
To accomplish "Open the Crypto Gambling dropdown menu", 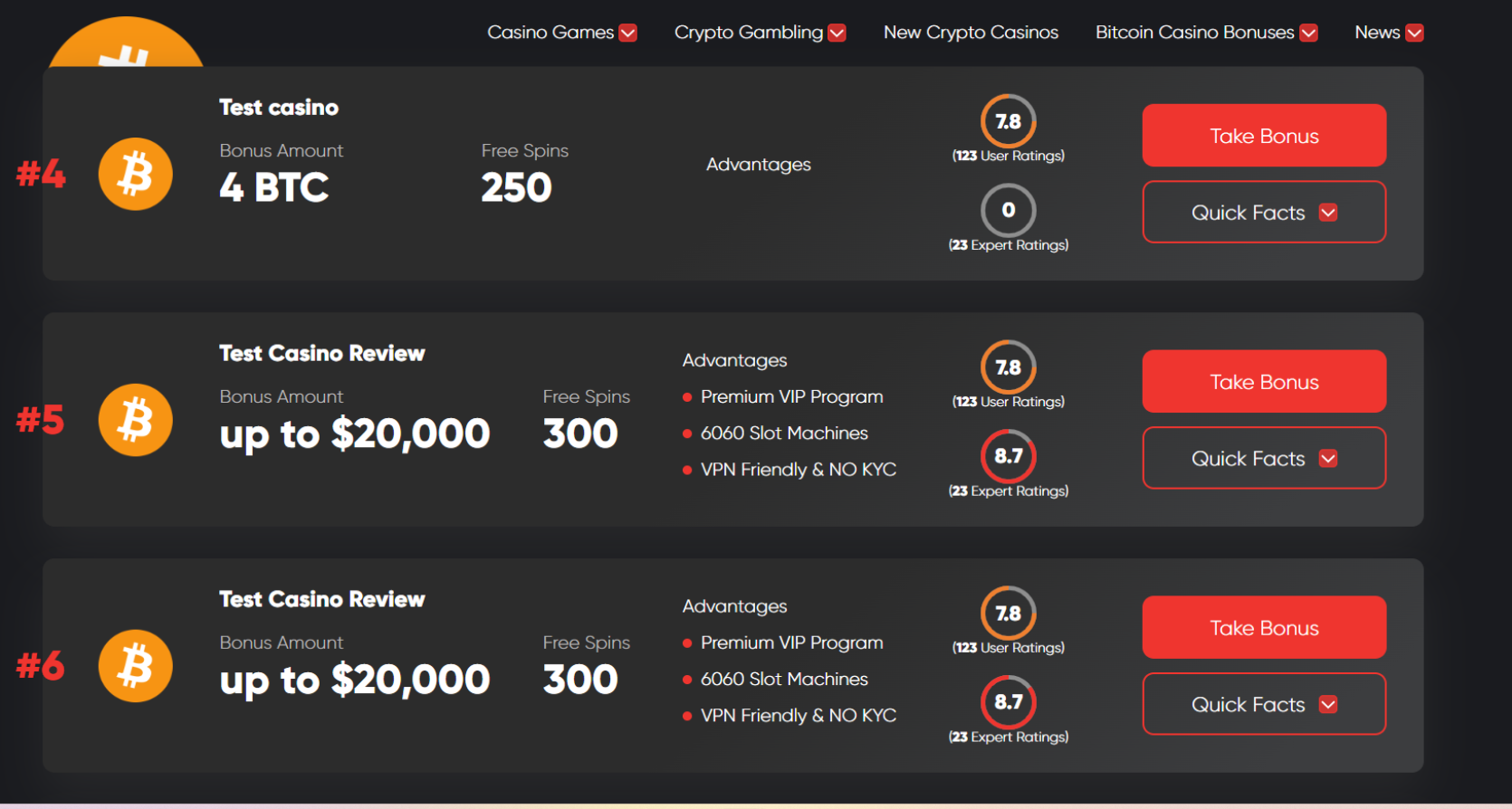I will pos(759,33).
